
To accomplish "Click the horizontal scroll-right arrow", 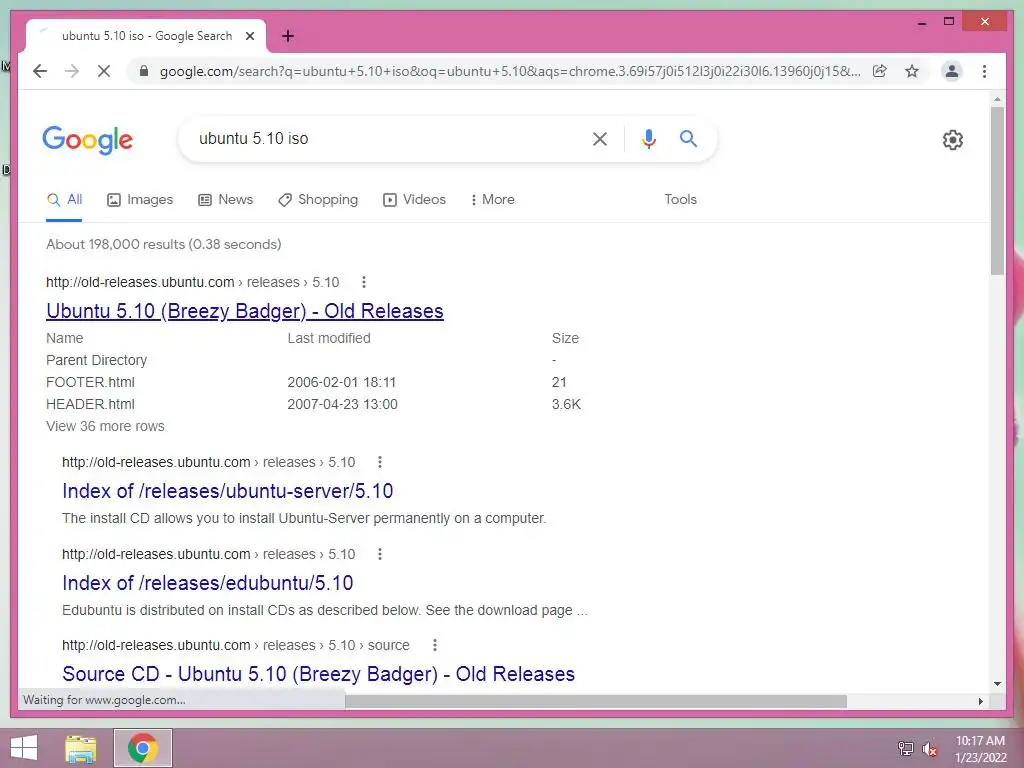I will (980, 701).
